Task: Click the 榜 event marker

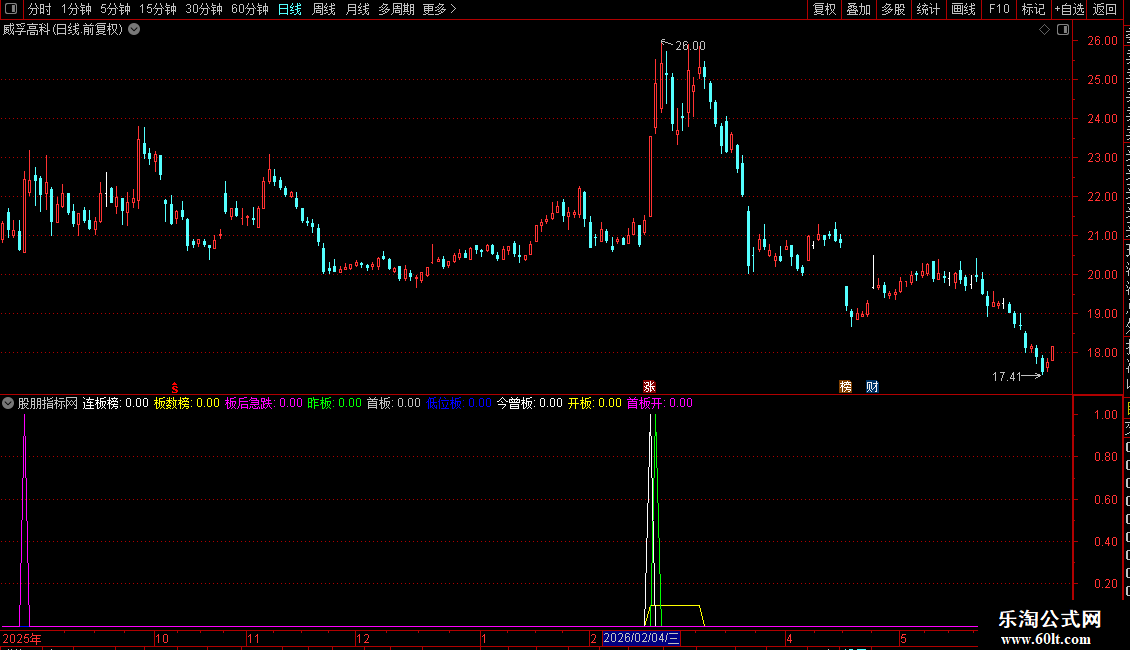Action: coord(845,387)
